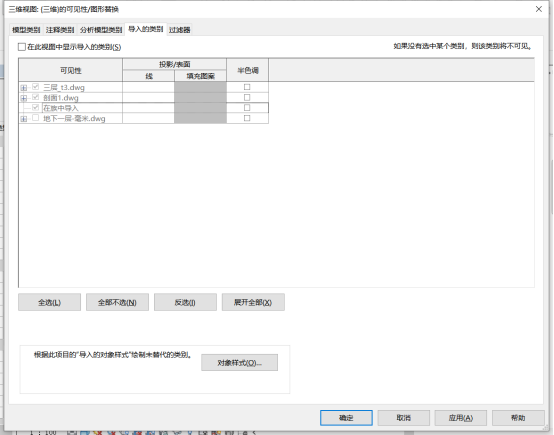Confirm with the 确定 button
Screen dimensions: 554x435
tap(346, 418)
